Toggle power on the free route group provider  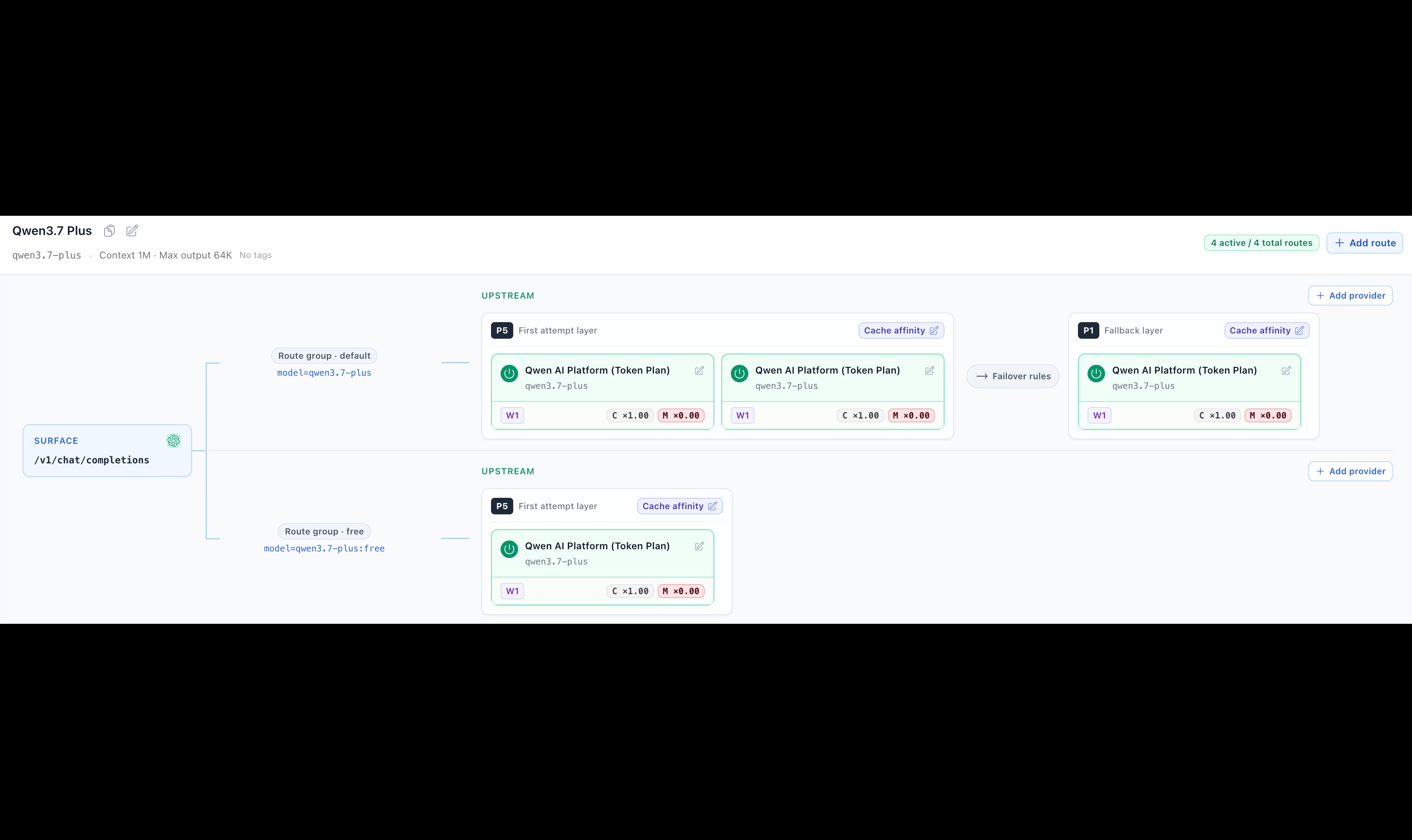pyautogui.click(x=509, y=549)
